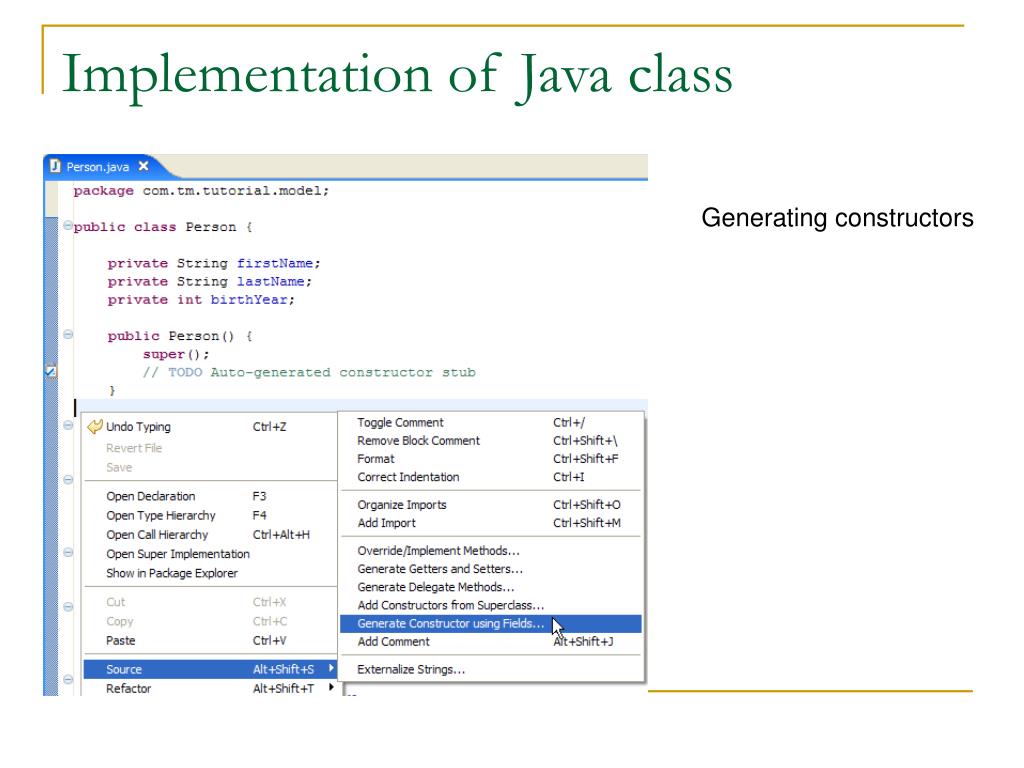The image size is (1024, 768).
Task: Click the greyed Save entry
Action: (x=210, y=468)
